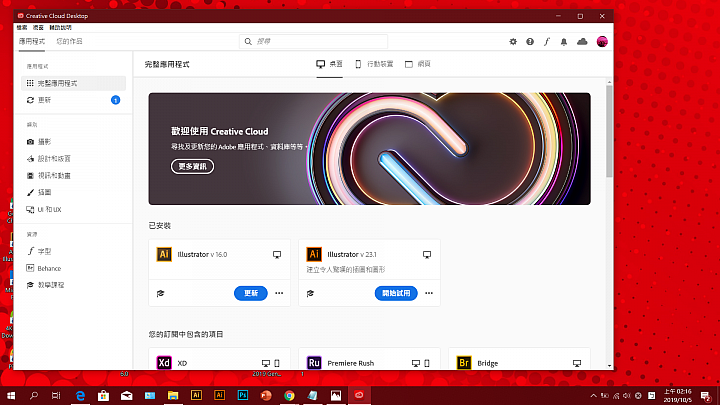
Task: Open the 輔助說明 menu
Action: [60, 28]
